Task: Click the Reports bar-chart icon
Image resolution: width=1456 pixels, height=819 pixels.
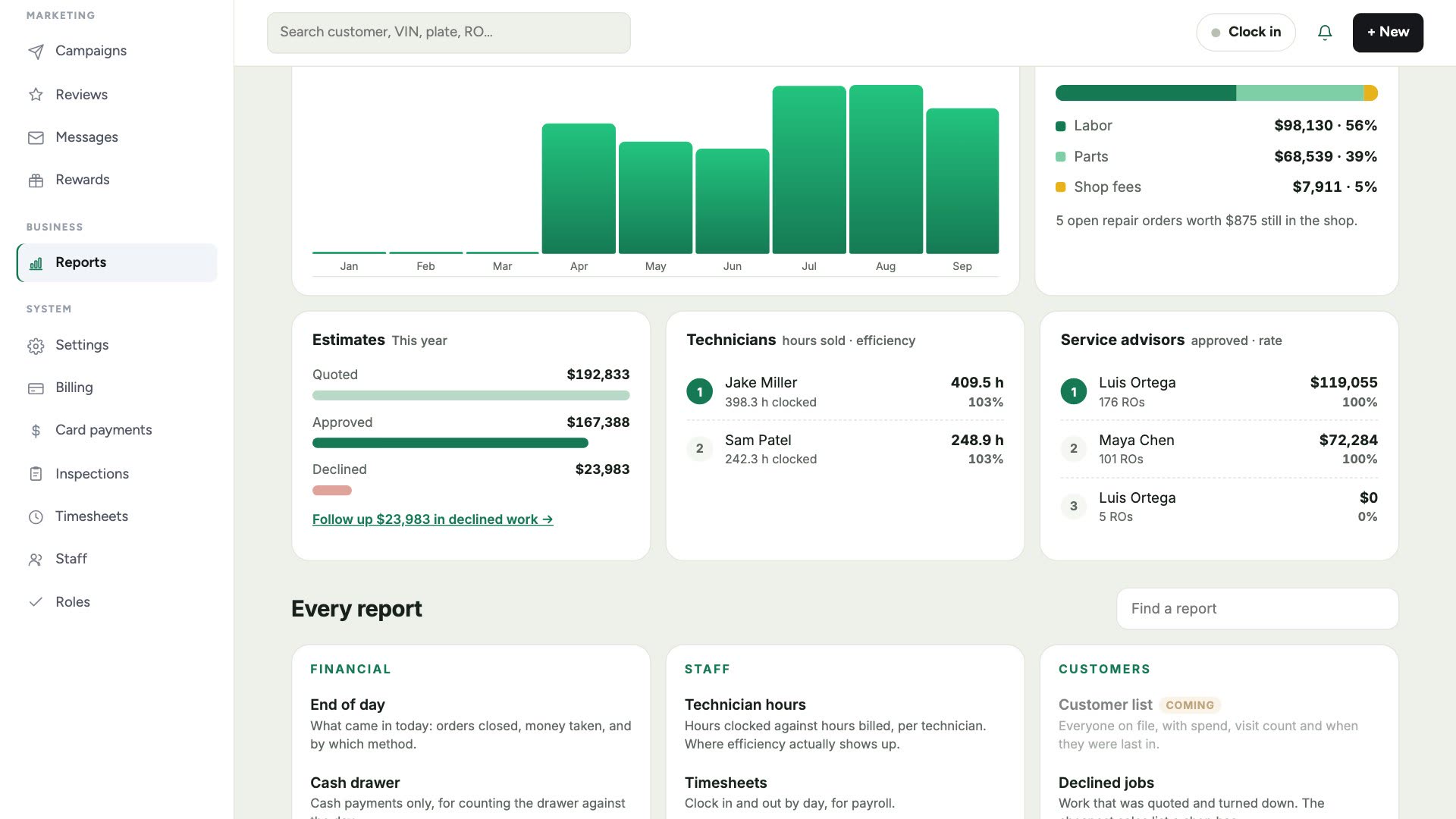Action: [x=36, y=263]
